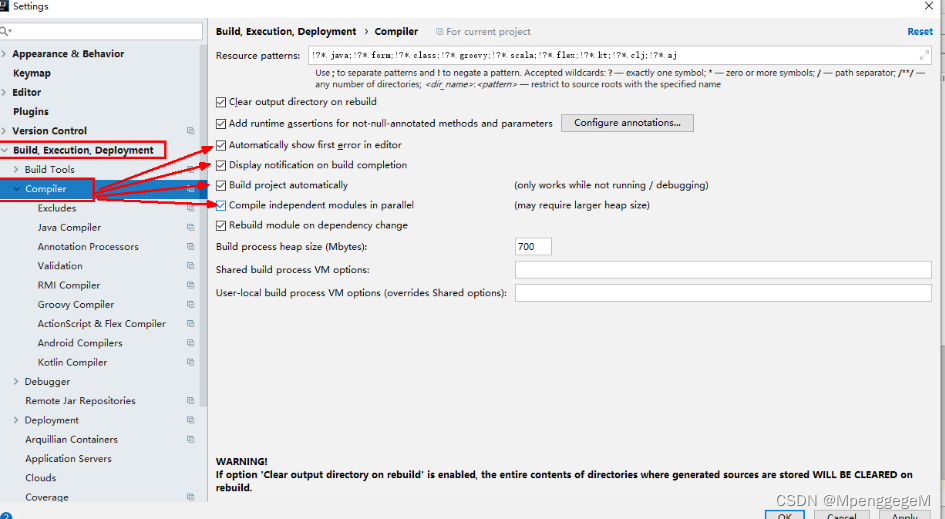Select RMI Compiler settings entry

pyautogui.click(x=69, y=285)
